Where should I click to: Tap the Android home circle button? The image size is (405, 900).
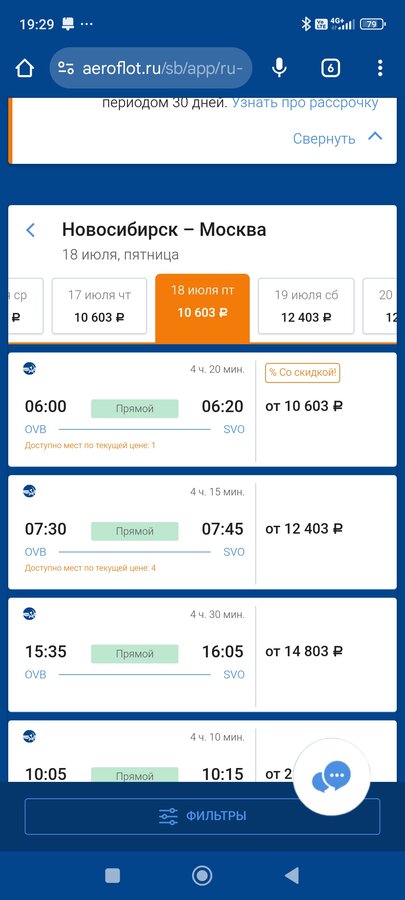pyautogui.click(x=202, y=875)
